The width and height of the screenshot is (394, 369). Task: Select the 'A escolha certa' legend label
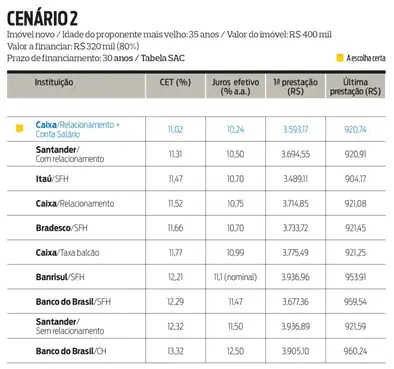366,58
